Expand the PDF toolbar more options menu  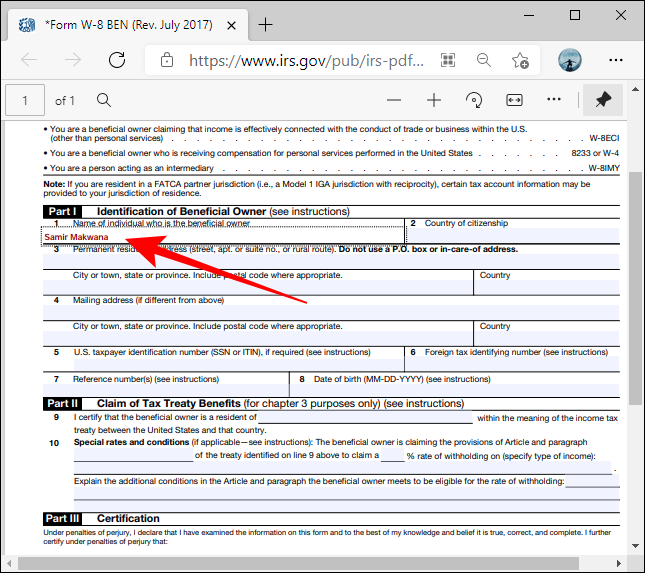[x=555, y=100]
